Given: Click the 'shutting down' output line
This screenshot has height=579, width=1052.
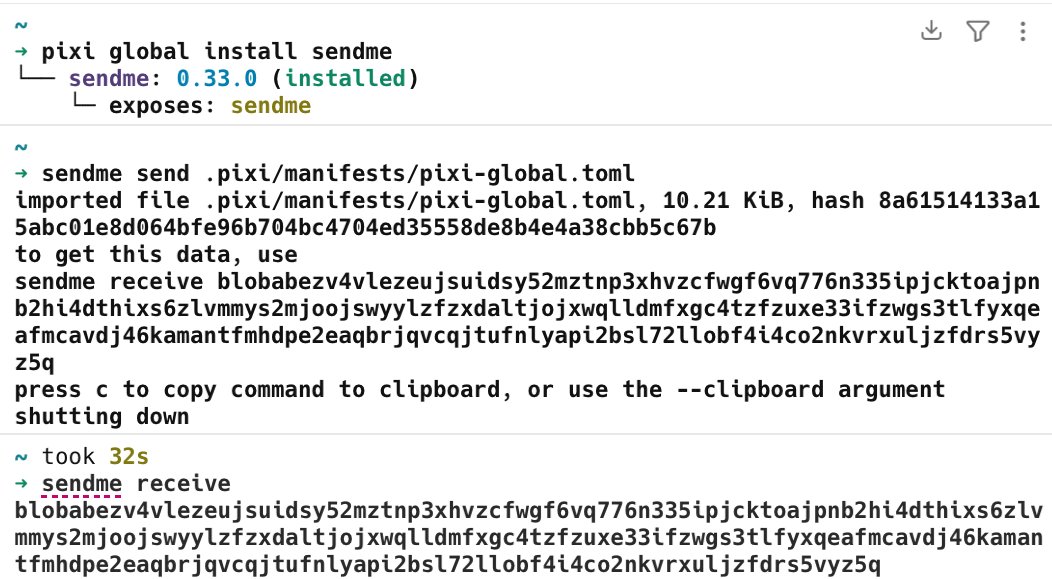Looking at the screenshot, I should pos(102,417).
